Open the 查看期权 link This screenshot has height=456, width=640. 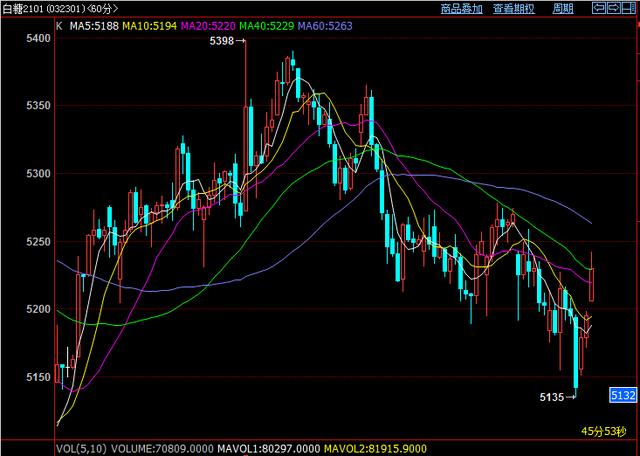click(514, 9)
